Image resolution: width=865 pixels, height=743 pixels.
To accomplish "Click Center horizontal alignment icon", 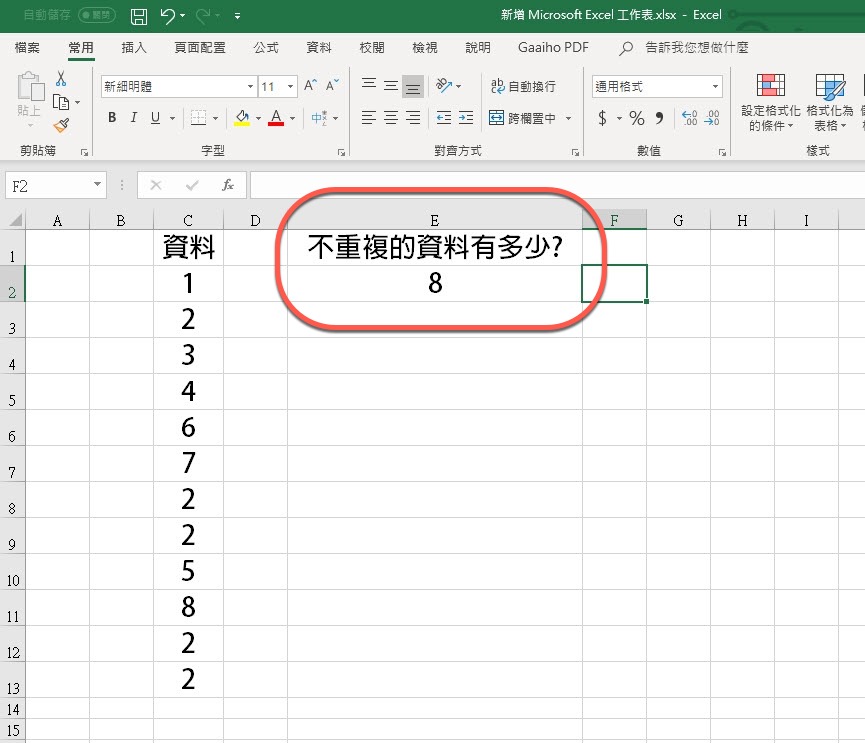I will [391, 117].
